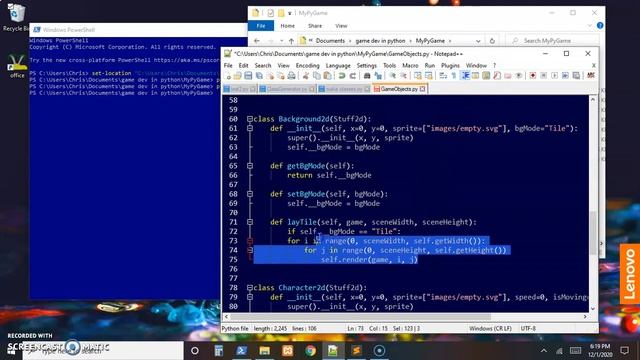This screenshot has width=640, height=360.
Task: Print the document from the toolbar
Action: 291,76
